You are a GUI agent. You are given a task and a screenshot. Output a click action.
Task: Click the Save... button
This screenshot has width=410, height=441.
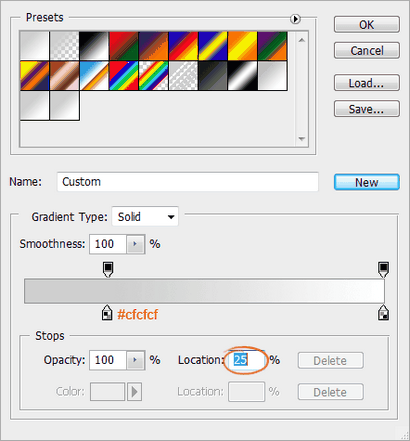[367, 109]
